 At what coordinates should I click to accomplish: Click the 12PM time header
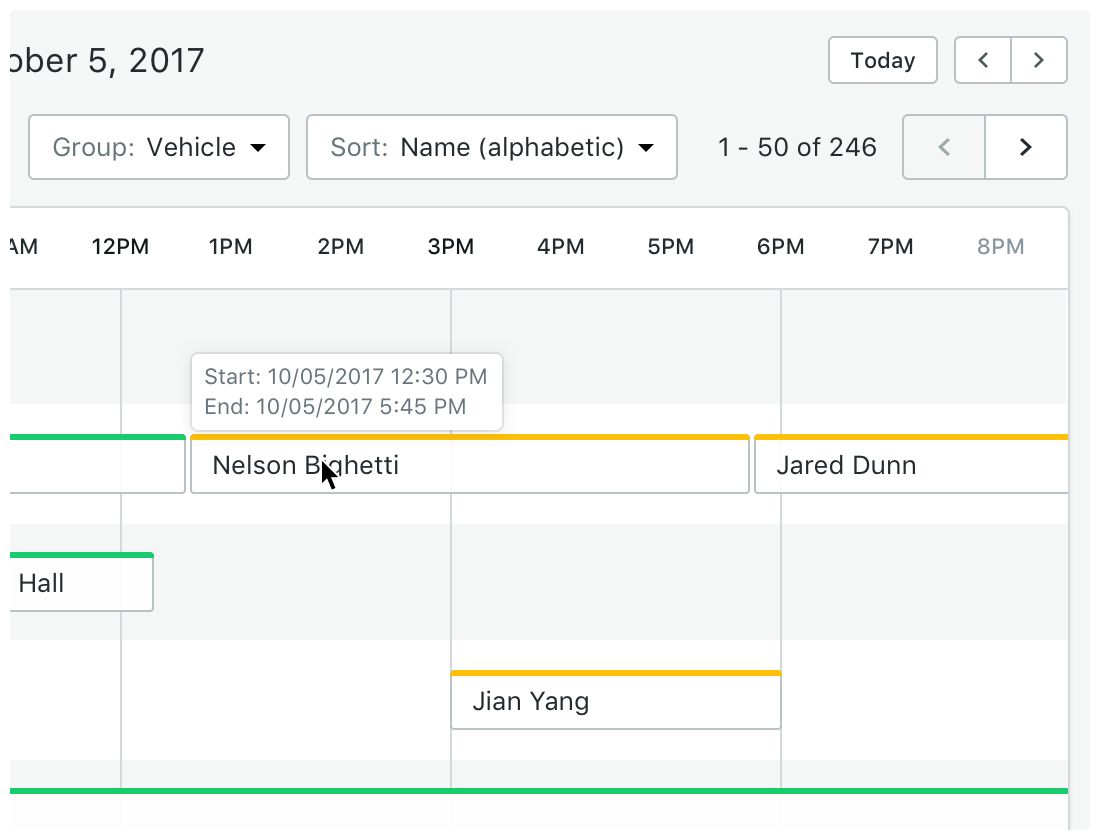(x=120, y=246)
